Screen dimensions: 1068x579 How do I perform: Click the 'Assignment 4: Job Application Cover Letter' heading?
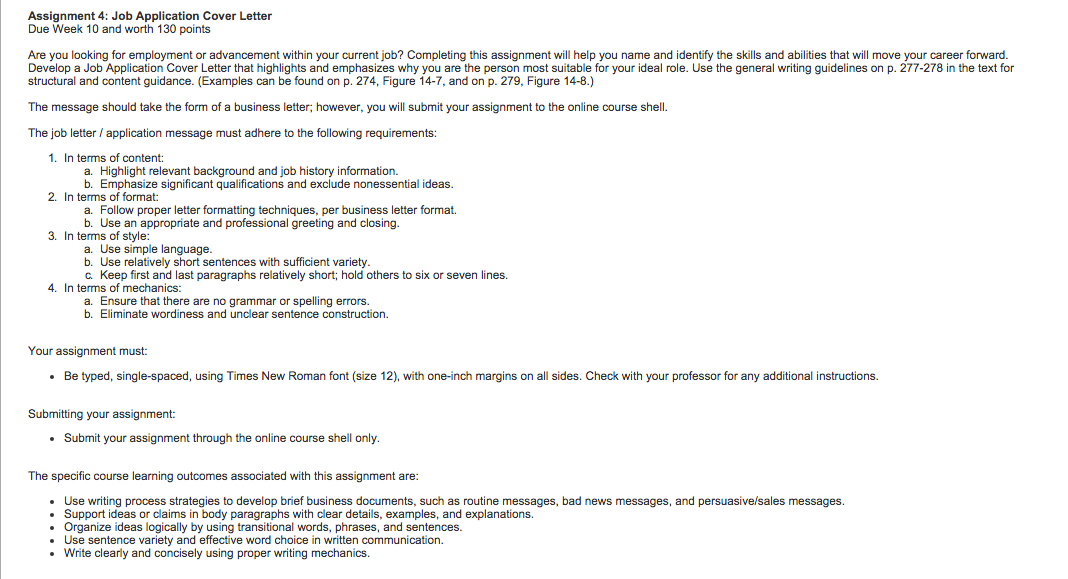pos(150,16)
